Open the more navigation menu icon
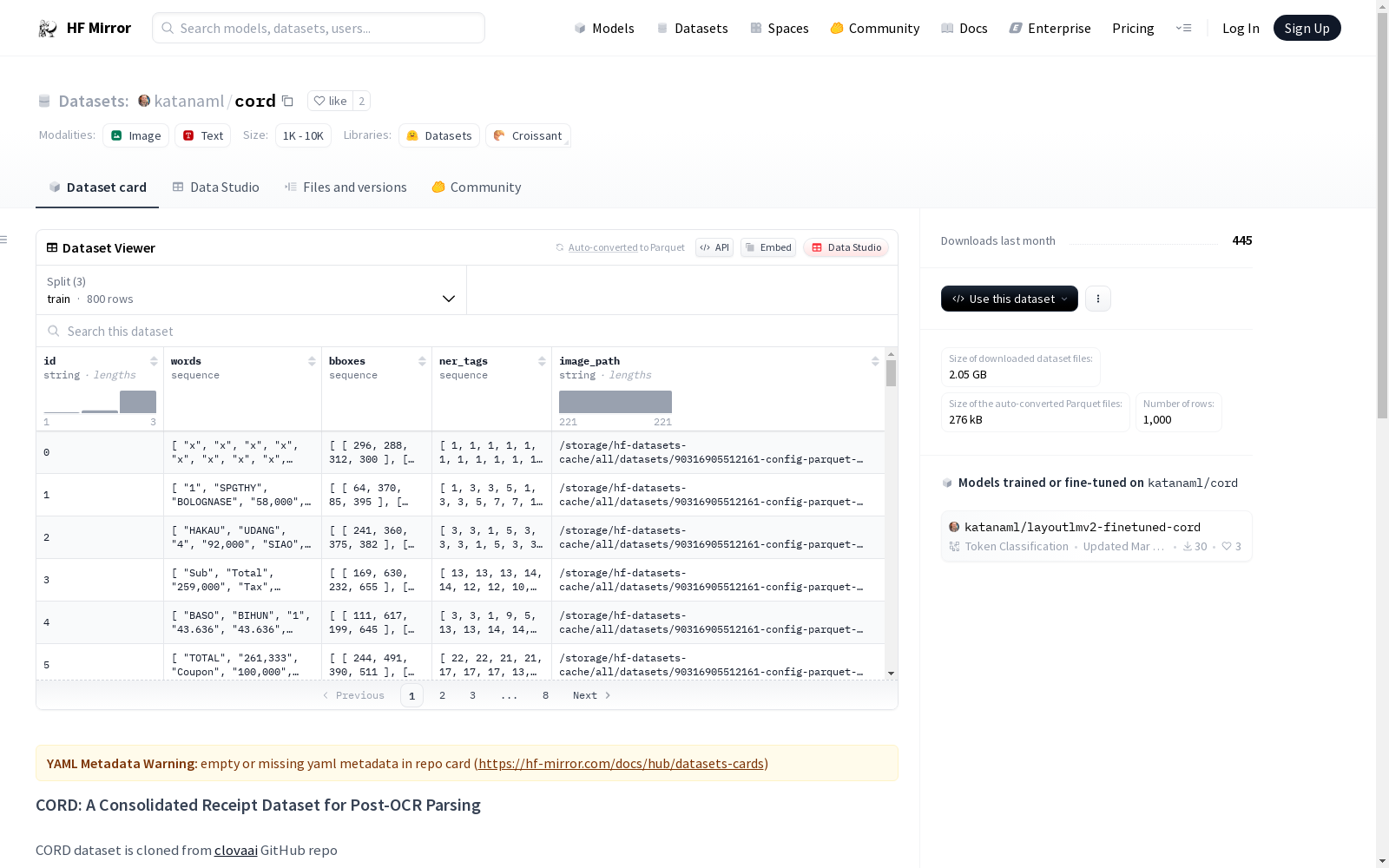 coord(1183,29)
